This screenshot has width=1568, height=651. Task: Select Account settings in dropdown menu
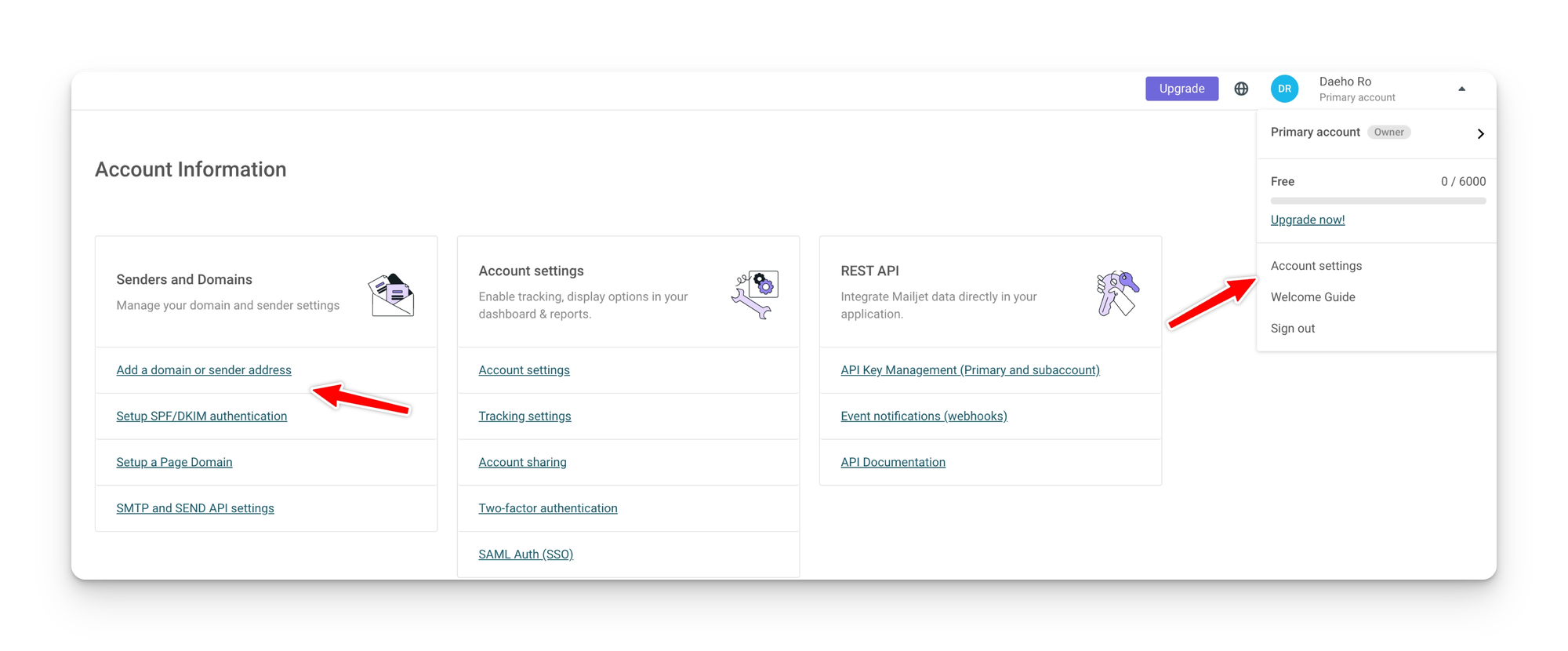[1316, 266]
